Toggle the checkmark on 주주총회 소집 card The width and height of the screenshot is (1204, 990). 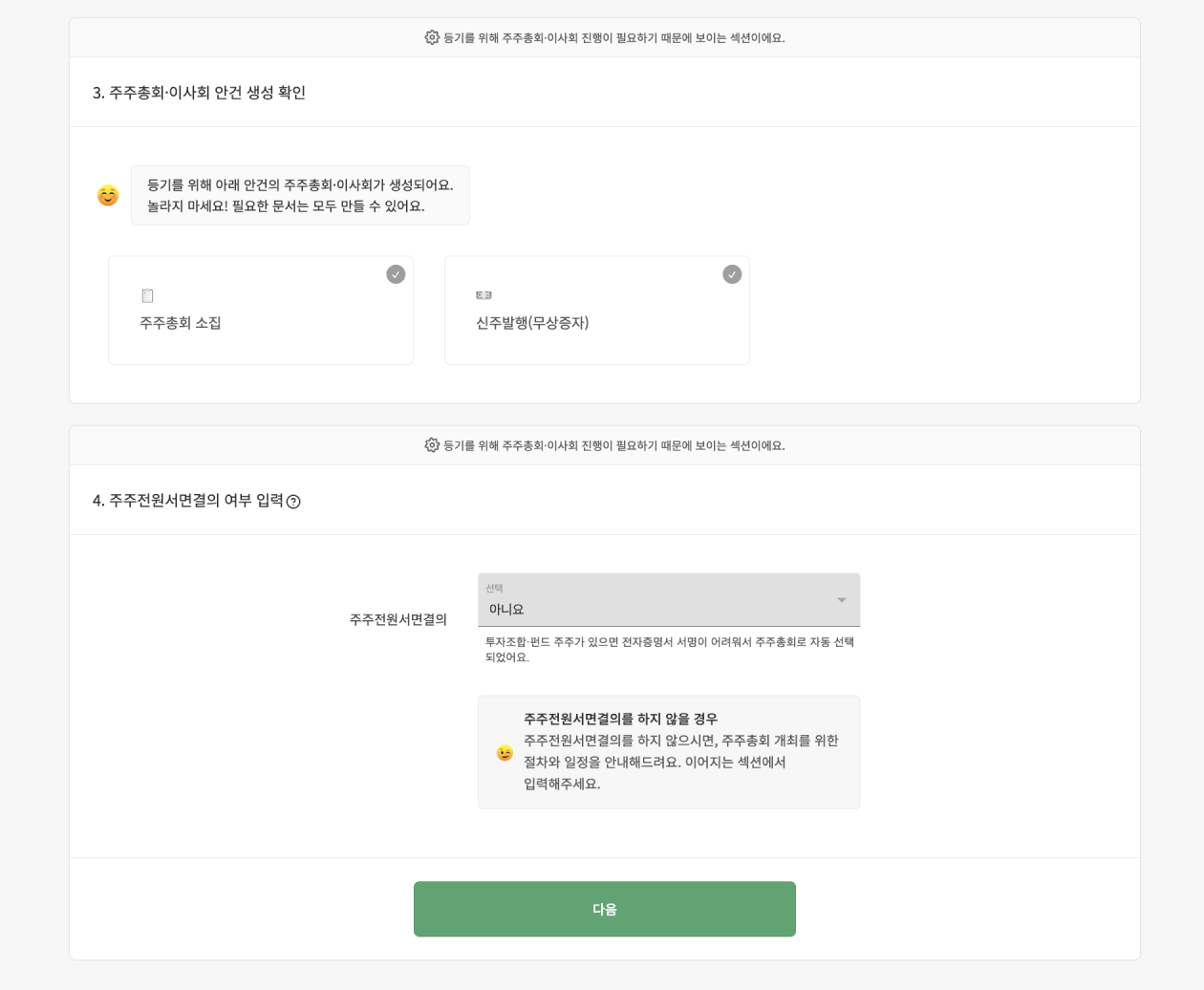(396, 274)
